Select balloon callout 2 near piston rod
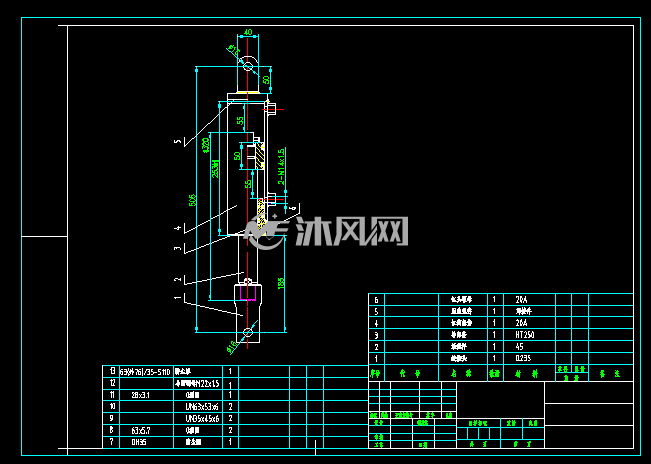 click(x=179, y=279)
